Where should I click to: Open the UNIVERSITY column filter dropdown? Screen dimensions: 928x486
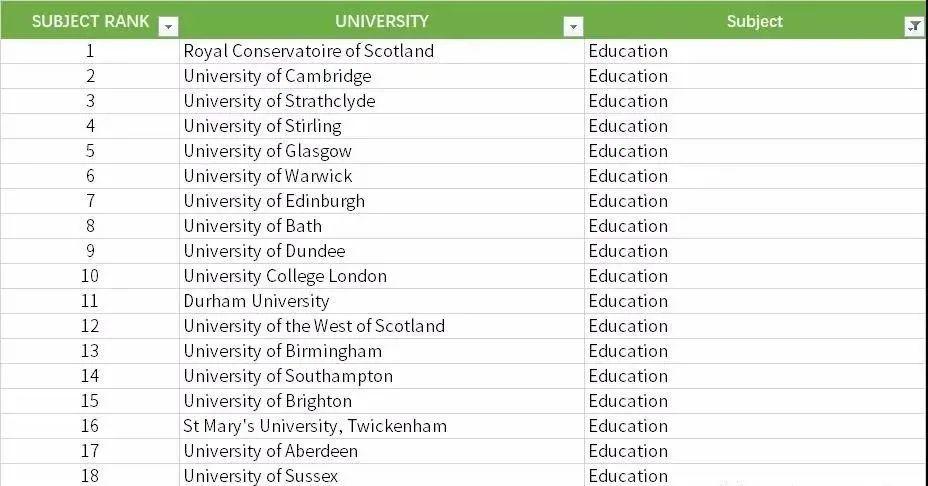pos(573,27)
